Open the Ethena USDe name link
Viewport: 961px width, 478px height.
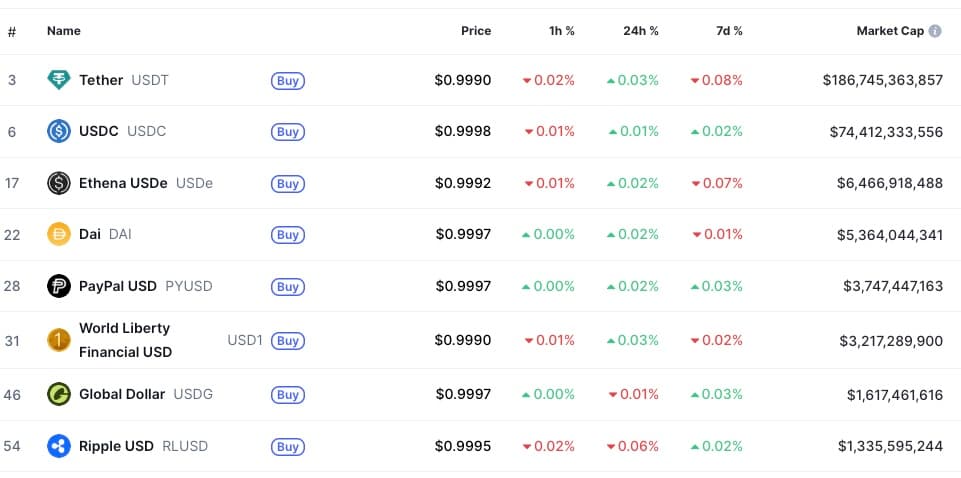point(123,183)
